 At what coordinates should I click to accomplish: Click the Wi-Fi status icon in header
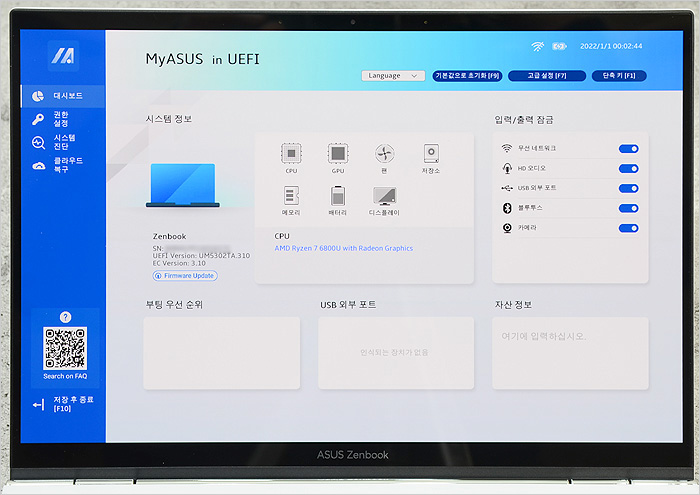pyautogui.click(x=538, y=46)
